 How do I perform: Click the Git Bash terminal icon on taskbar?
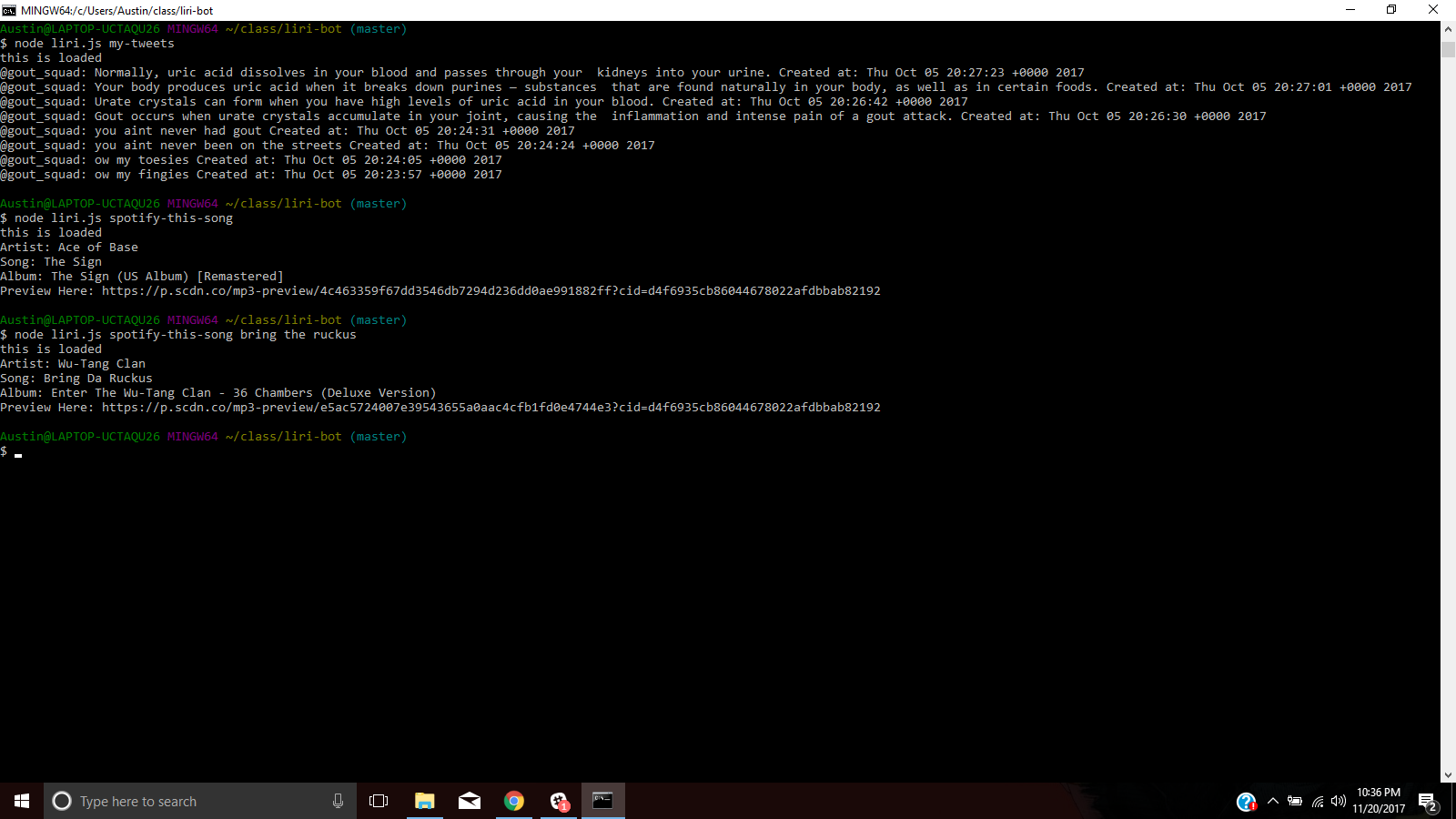click(x=602, y=801)
